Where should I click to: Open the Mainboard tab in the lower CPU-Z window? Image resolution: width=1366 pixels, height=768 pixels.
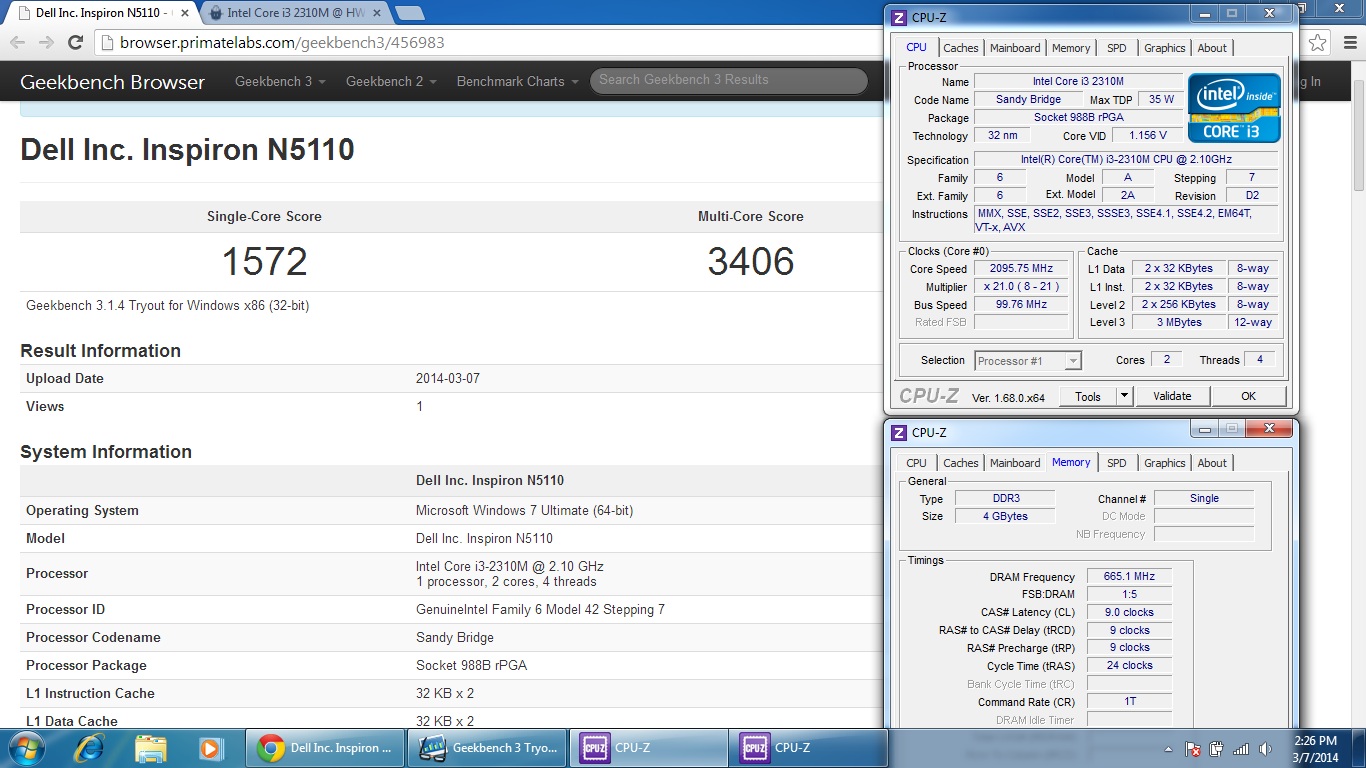1015,463
